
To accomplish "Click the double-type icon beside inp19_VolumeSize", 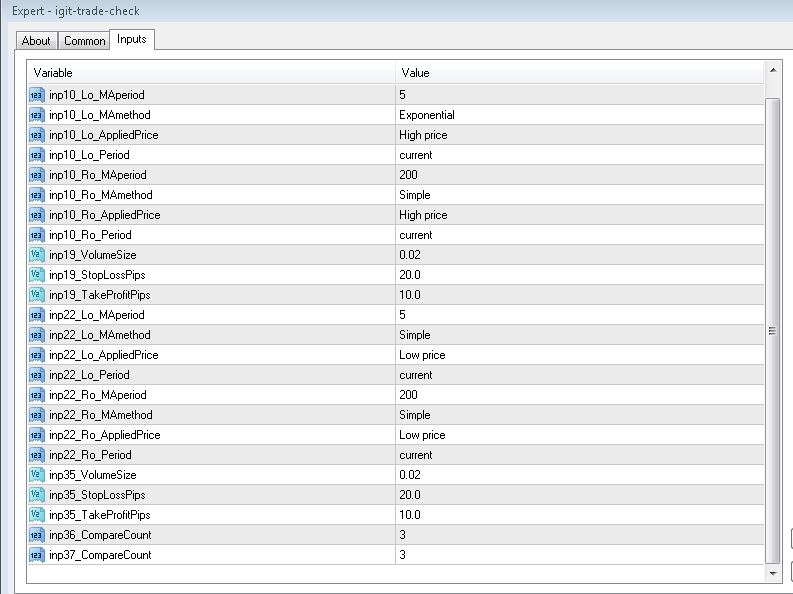I will tap(37, 255).
